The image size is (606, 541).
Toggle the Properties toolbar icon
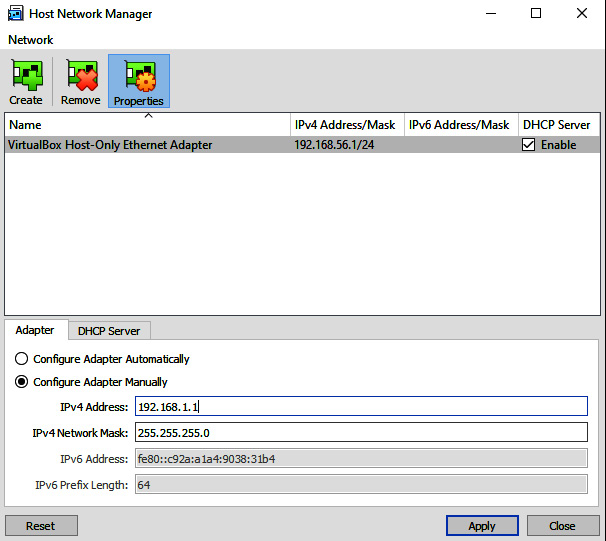pyautogui.click(x=139, y=82)
